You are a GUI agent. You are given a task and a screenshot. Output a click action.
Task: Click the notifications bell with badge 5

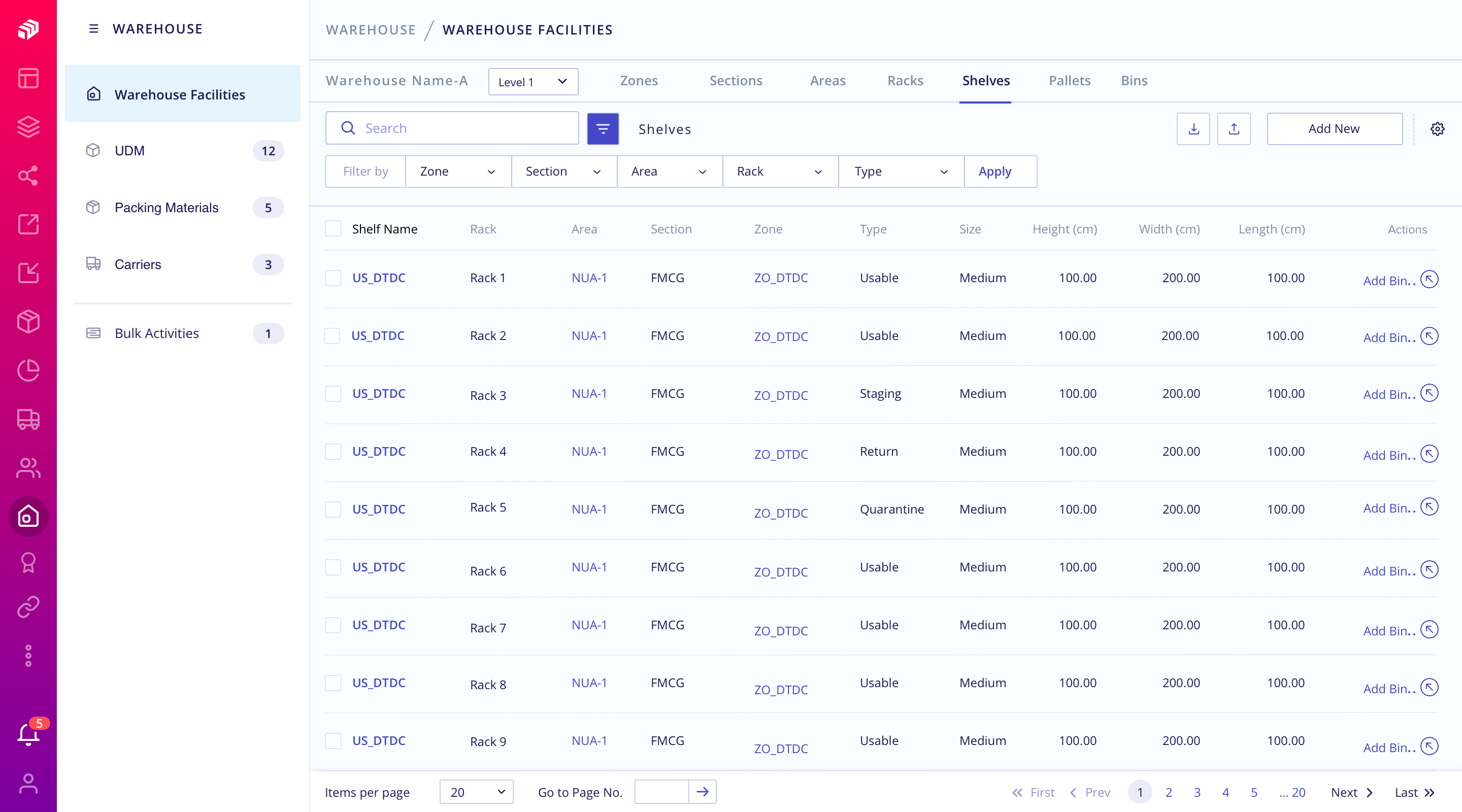[28, 734]
